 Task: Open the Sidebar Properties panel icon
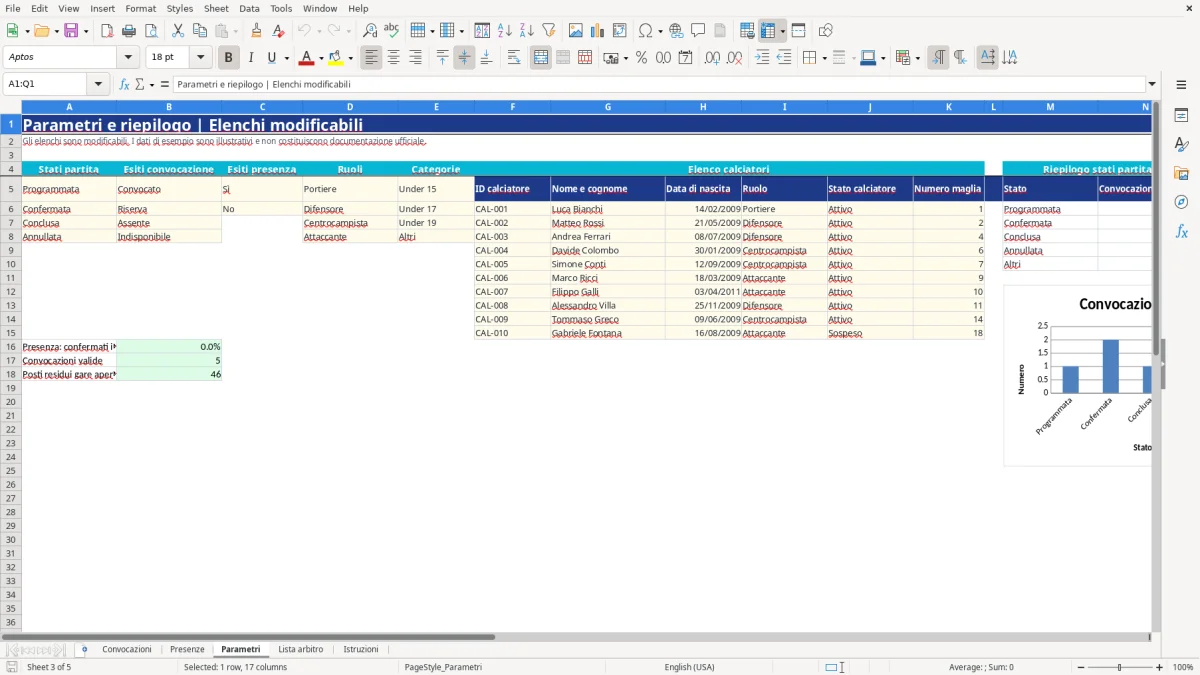1181,115
